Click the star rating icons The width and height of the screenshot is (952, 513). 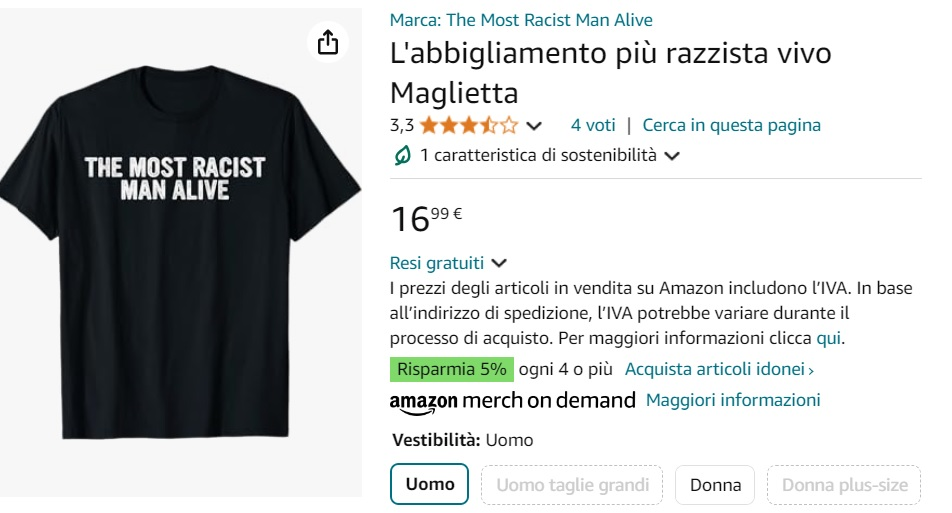pyautogui.click(x=469, y=125)
